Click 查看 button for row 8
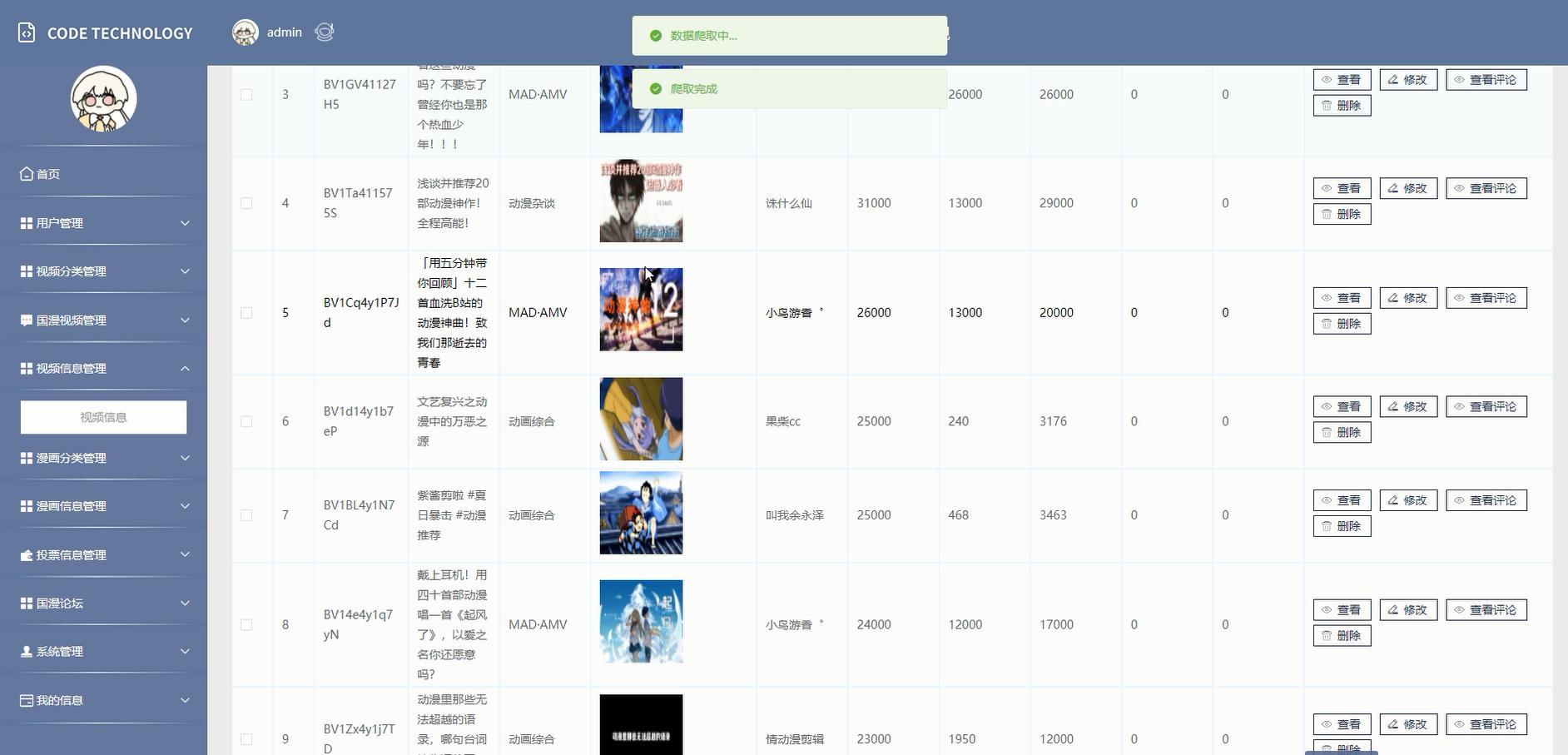 pyautogui.click(x=1342, y=610)
